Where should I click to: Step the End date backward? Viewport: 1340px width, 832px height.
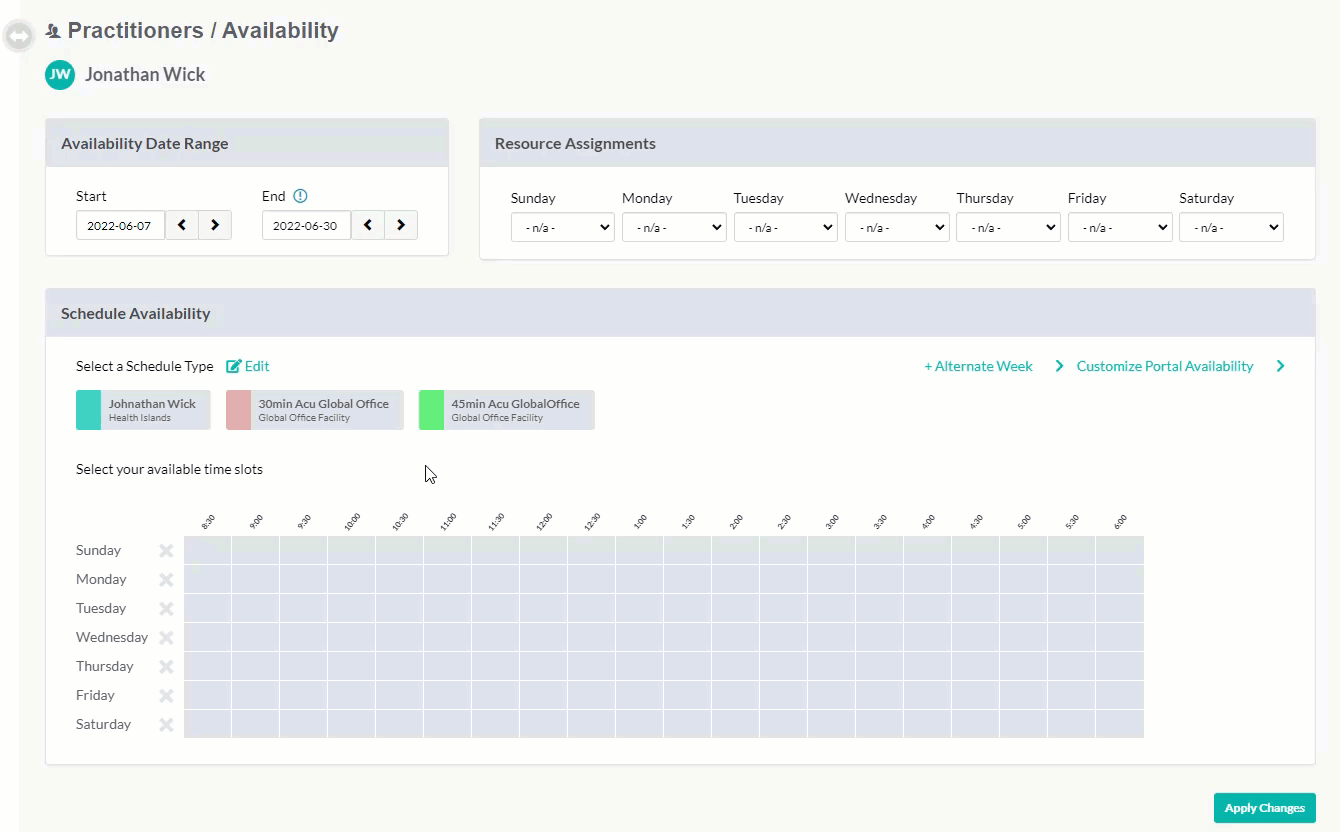[x=368, y=225]
